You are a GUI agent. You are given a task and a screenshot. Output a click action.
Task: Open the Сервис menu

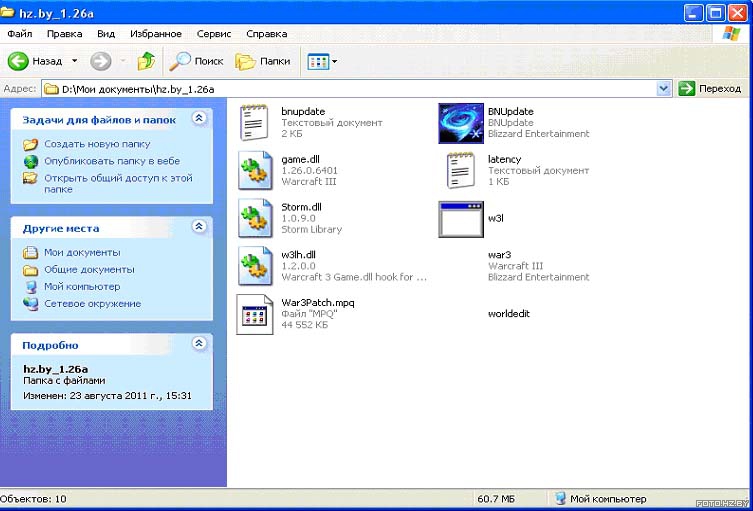[x=214, y=34]
